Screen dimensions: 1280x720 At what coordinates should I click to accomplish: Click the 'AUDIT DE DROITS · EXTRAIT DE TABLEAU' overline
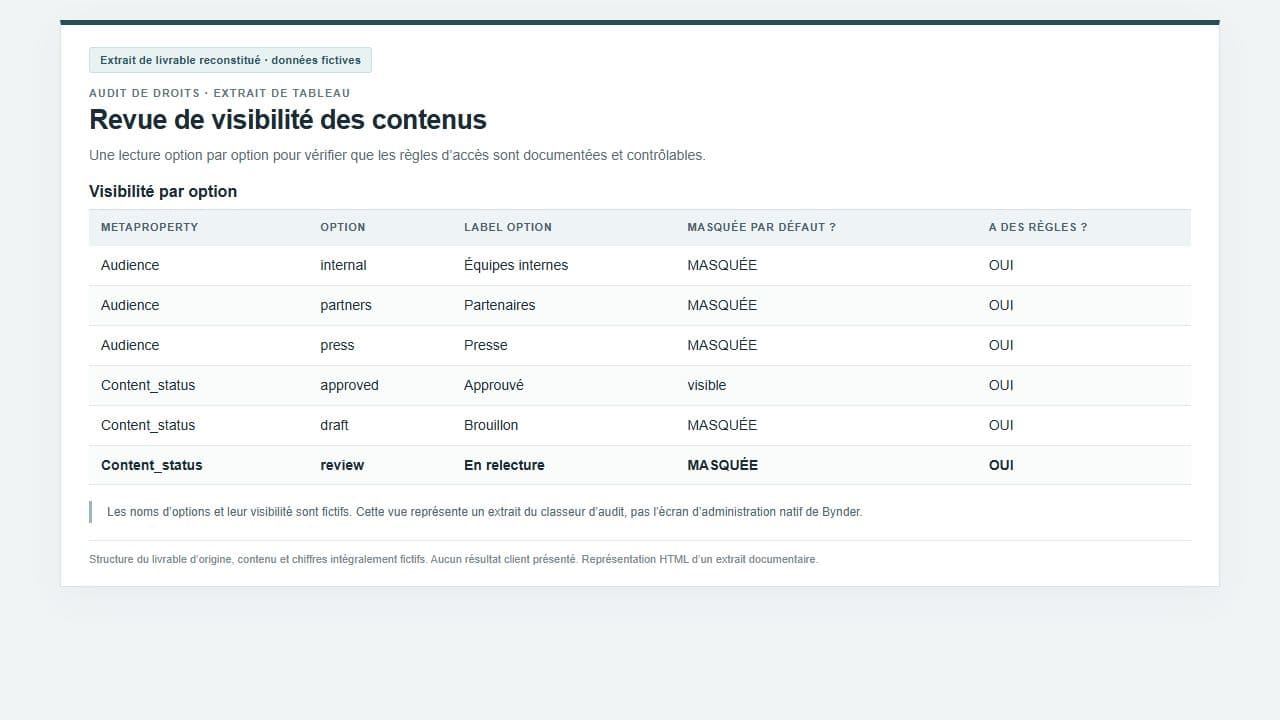(x=220, y=93)
